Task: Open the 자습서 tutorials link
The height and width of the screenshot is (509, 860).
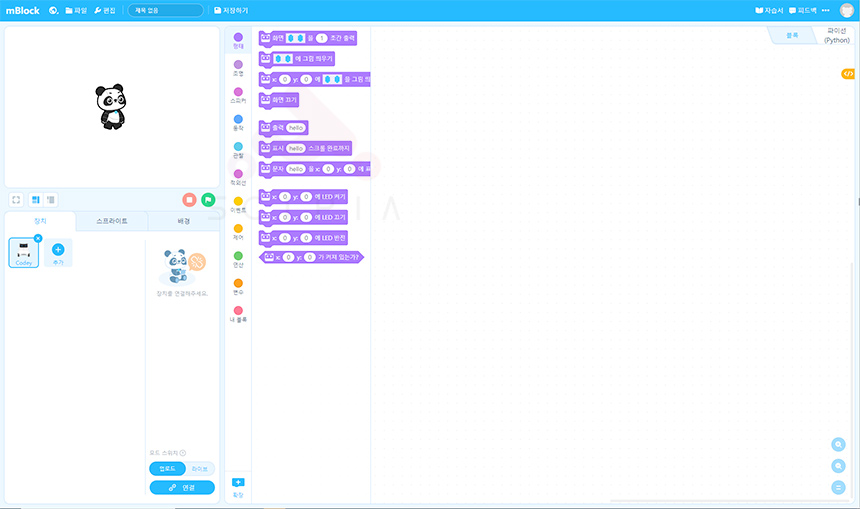Action: point(769,10)
